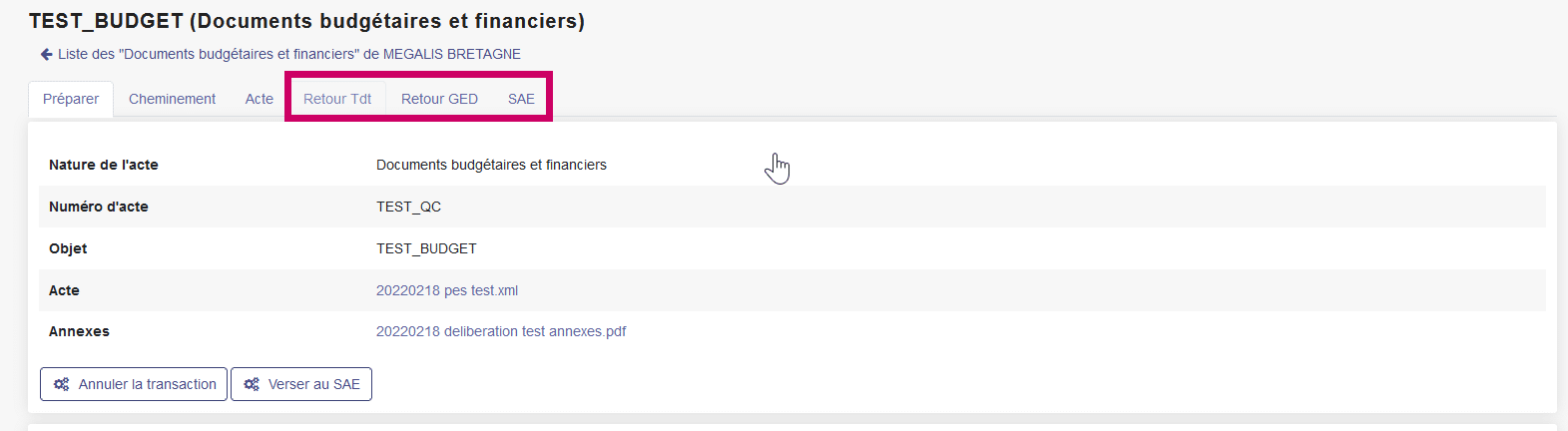Switch to the SAE tab
This screenshot has width=1568, height=431.
tap(521, 99)
